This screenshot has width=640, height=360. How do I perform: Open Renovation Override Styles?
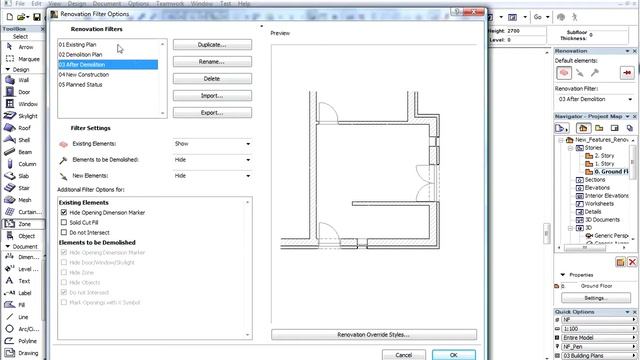point(374,335)
